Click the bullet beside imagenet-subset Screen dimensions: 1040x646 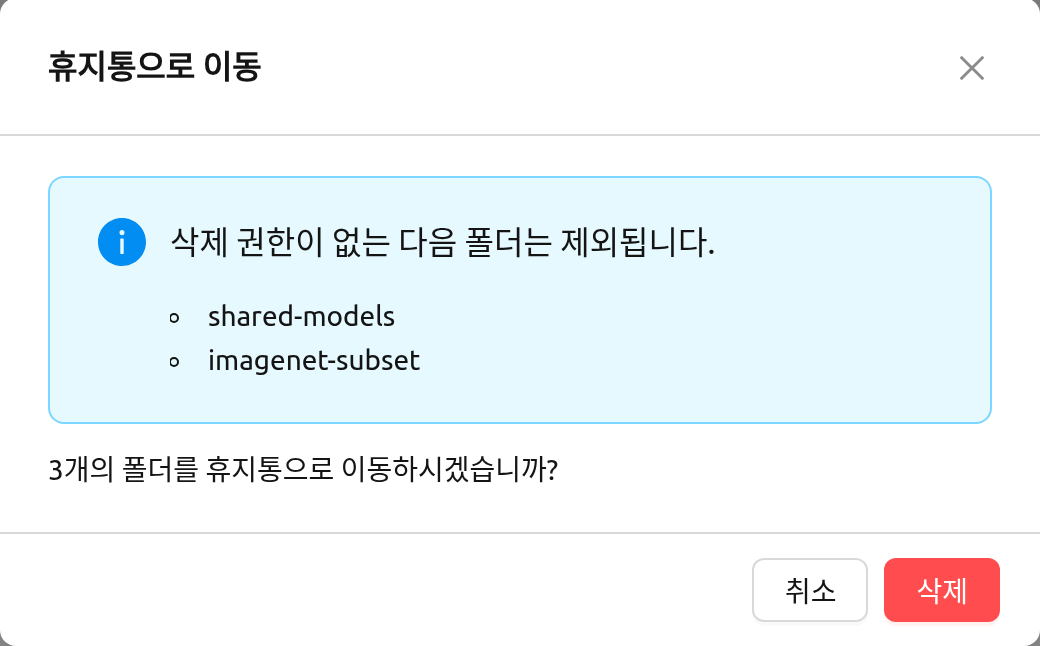174,362
